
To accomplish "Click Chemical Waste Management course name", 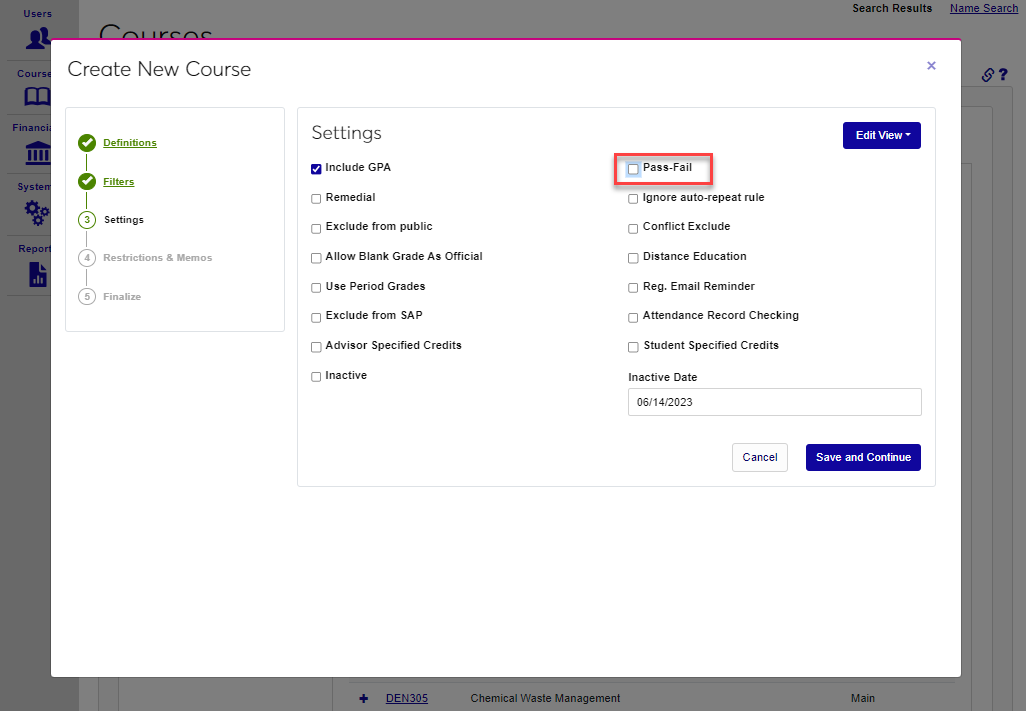I will pos(545,698).
